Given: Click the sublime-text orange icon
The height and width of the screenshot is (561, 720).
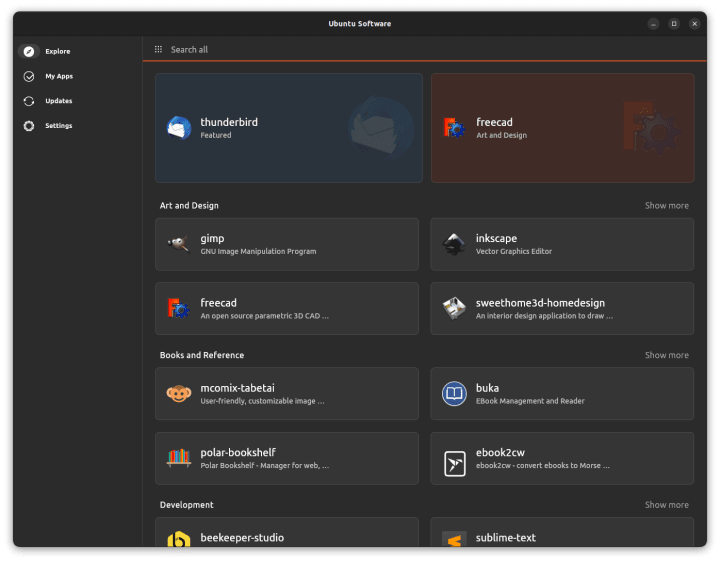Looking at the screenshot, I should [x=454, y=539].
